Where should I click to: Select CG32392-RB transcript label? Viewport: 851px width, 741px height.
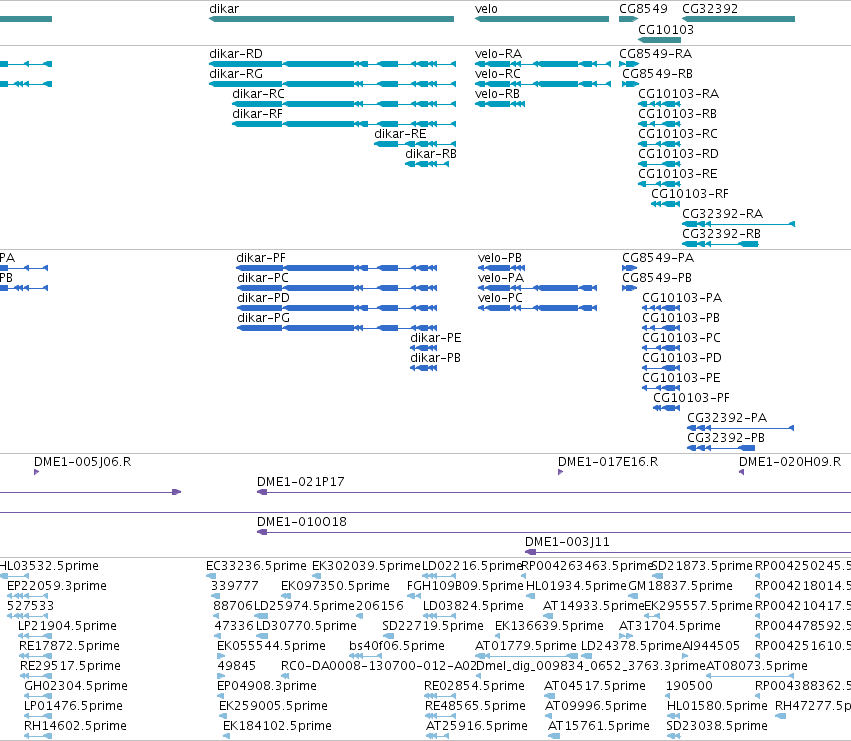click(721, 235)
